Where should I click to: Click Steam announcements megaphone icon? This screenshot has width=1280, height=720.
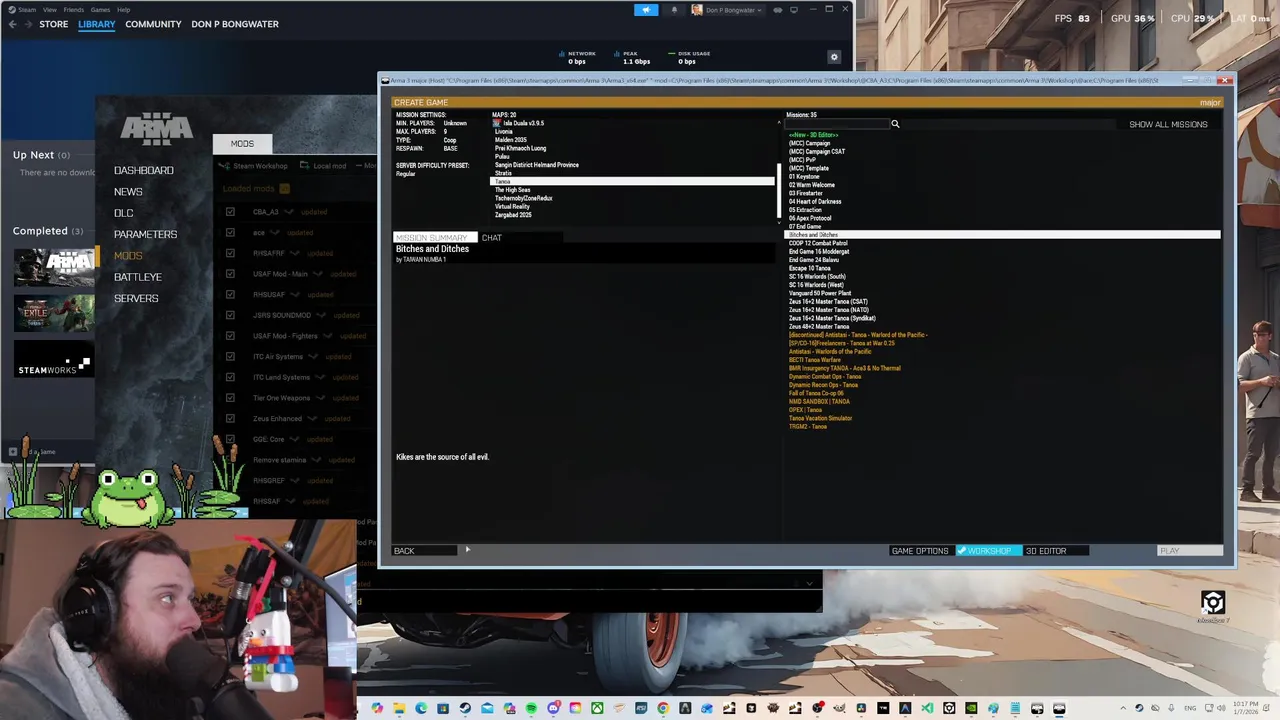[646, 10]
